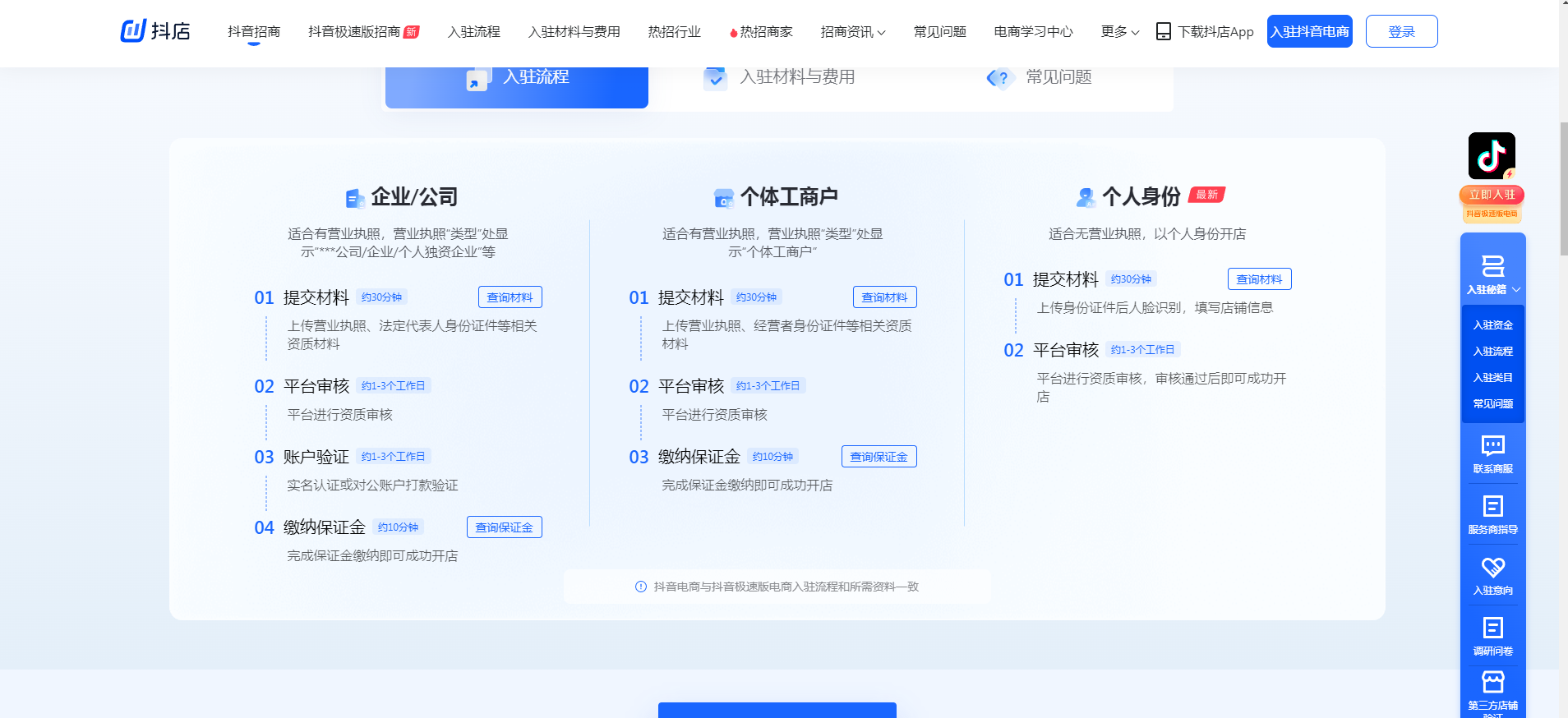Click 查询材料 under 企业/公司
Viewport: 1568px width, 718px height.
[510, 297]
